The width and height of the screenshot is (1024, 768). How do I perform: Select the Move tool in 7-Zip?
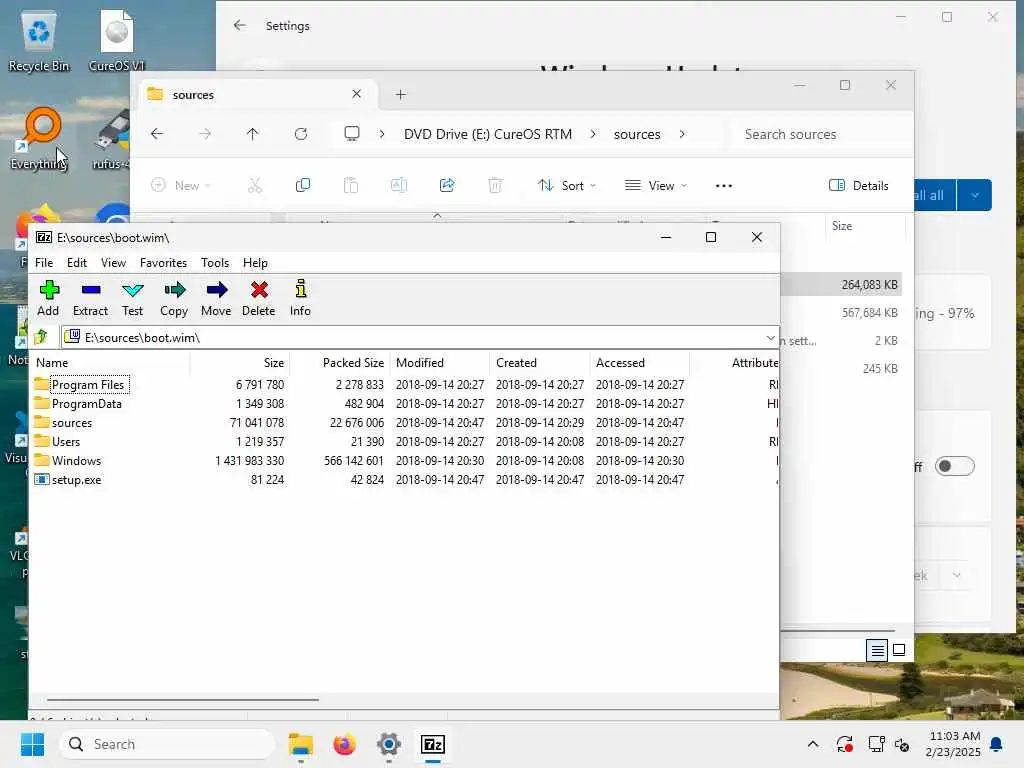click(216, 298)
